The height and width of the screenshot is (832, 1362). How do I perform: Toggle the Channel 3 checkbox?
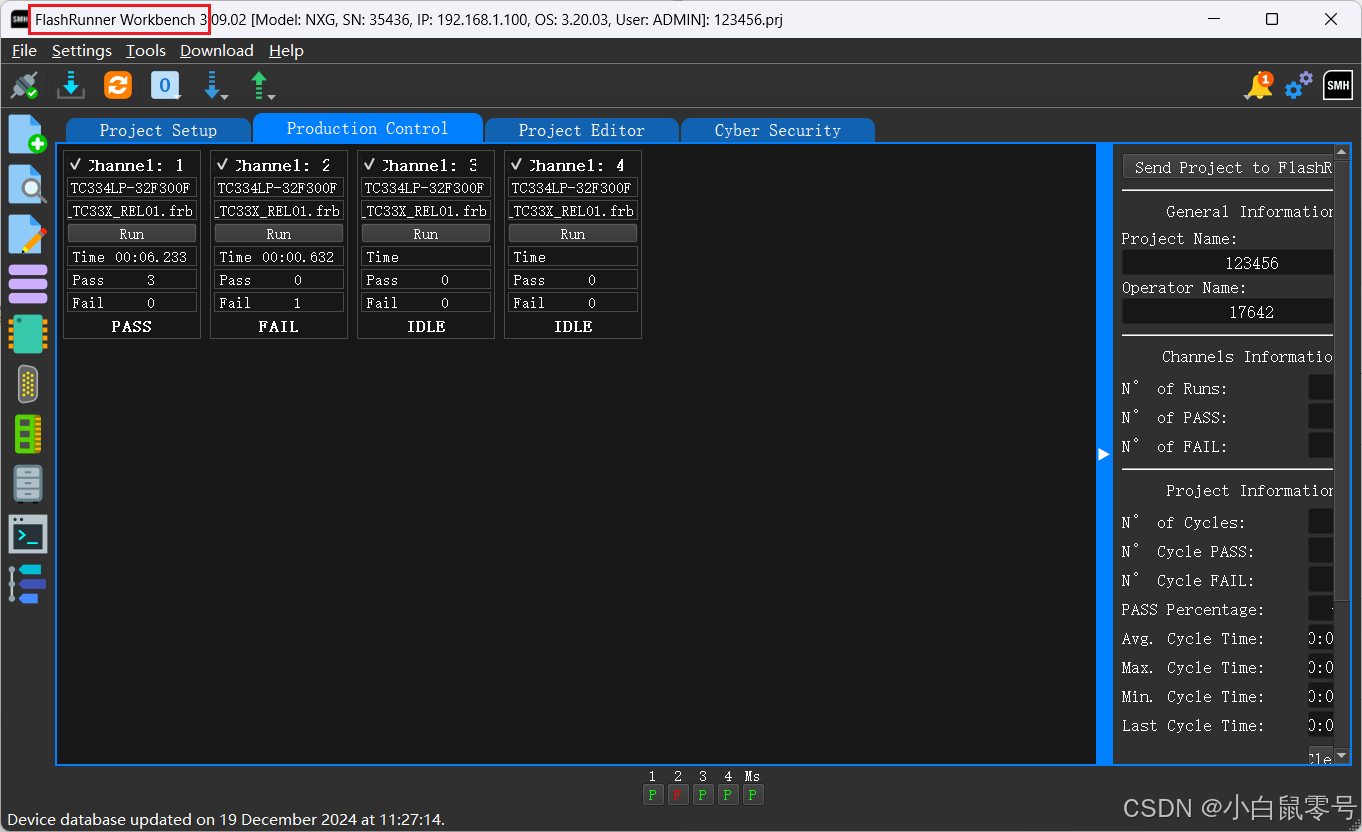pos(368,164)
